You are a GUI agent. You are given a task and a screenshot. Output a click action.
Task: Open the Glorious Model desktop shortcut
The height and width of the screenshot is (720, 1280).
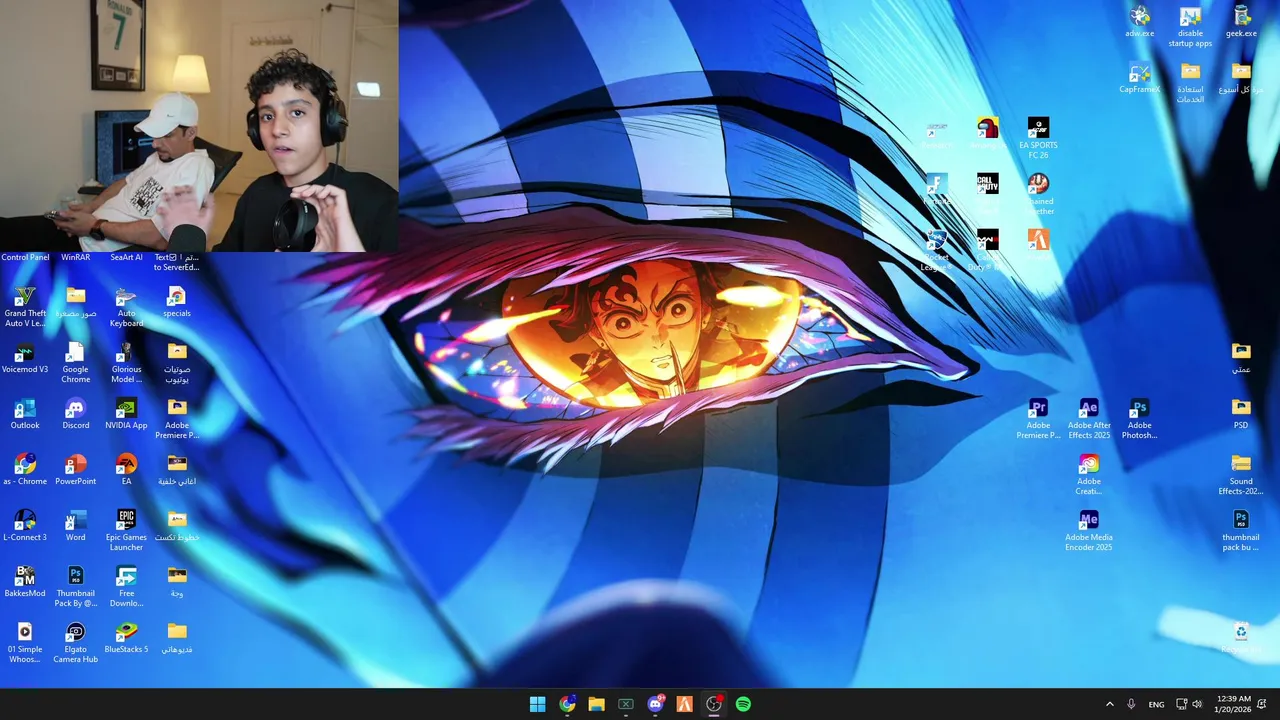click(x=126, y=363)
